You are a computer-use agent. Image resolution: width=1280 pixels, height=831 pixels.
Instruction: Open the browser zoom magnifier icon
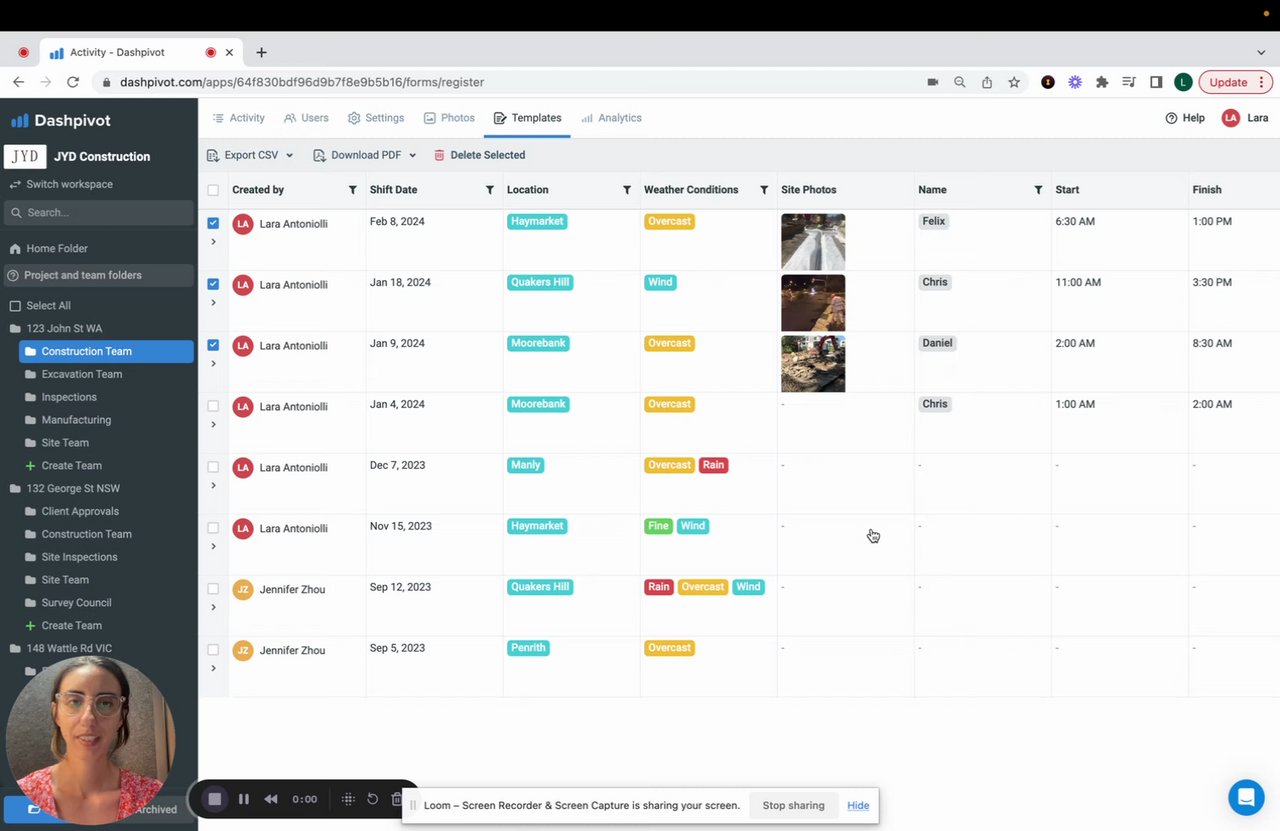(960, 82)
